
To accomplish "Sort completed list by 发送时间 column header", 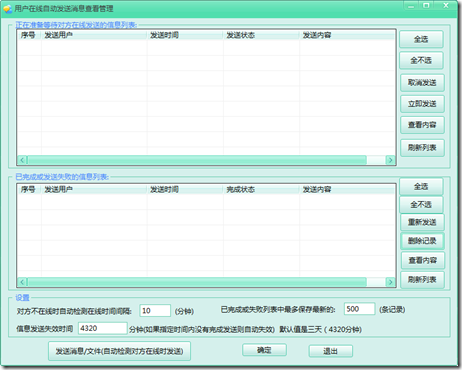I will tap(185, 189).
